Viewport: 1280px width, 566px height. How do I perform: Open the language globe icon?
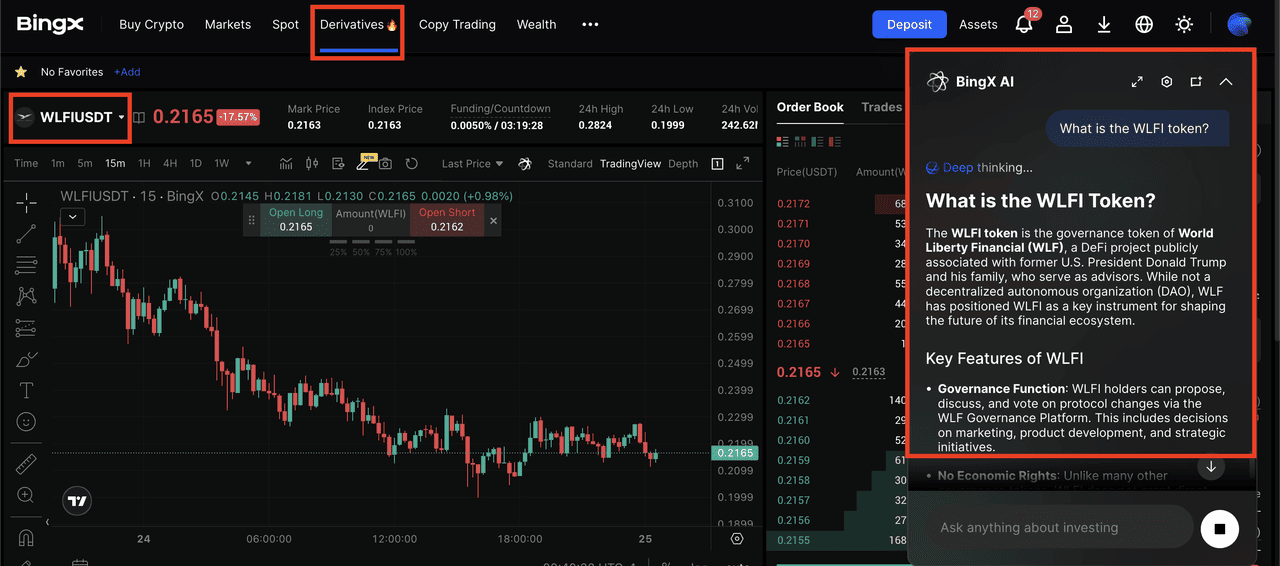pos(1144,24)
